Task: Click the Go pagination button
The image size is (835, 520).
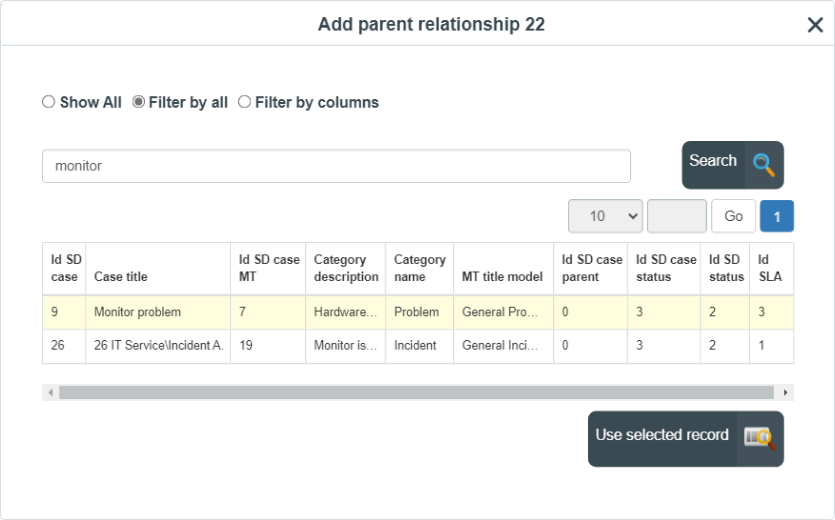Action: [733, 216]
